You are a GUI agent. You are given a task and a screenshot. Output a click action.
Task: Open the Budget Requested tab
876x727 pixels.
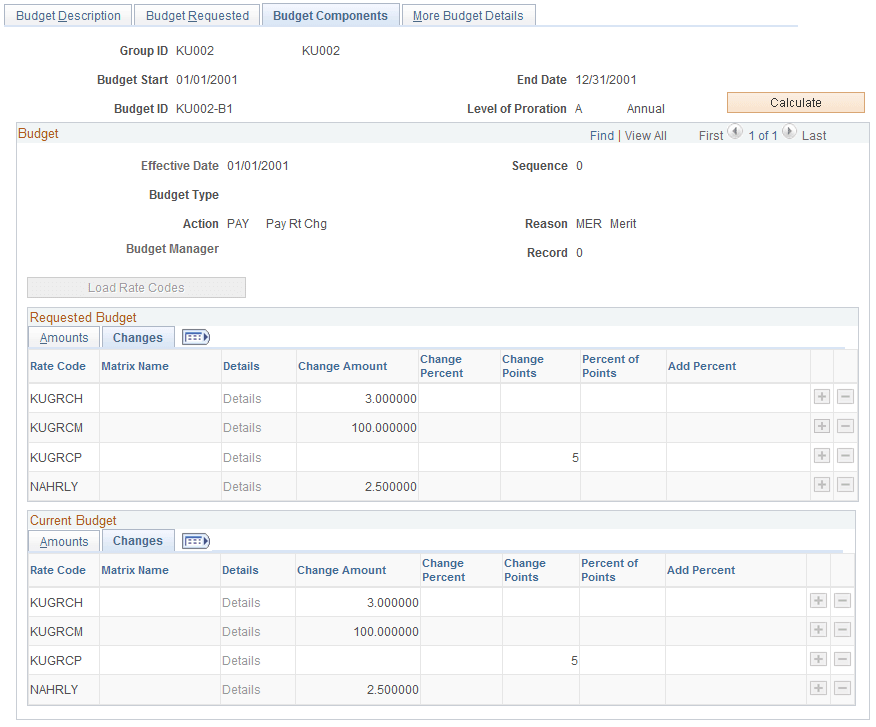(x=196, y=14)
